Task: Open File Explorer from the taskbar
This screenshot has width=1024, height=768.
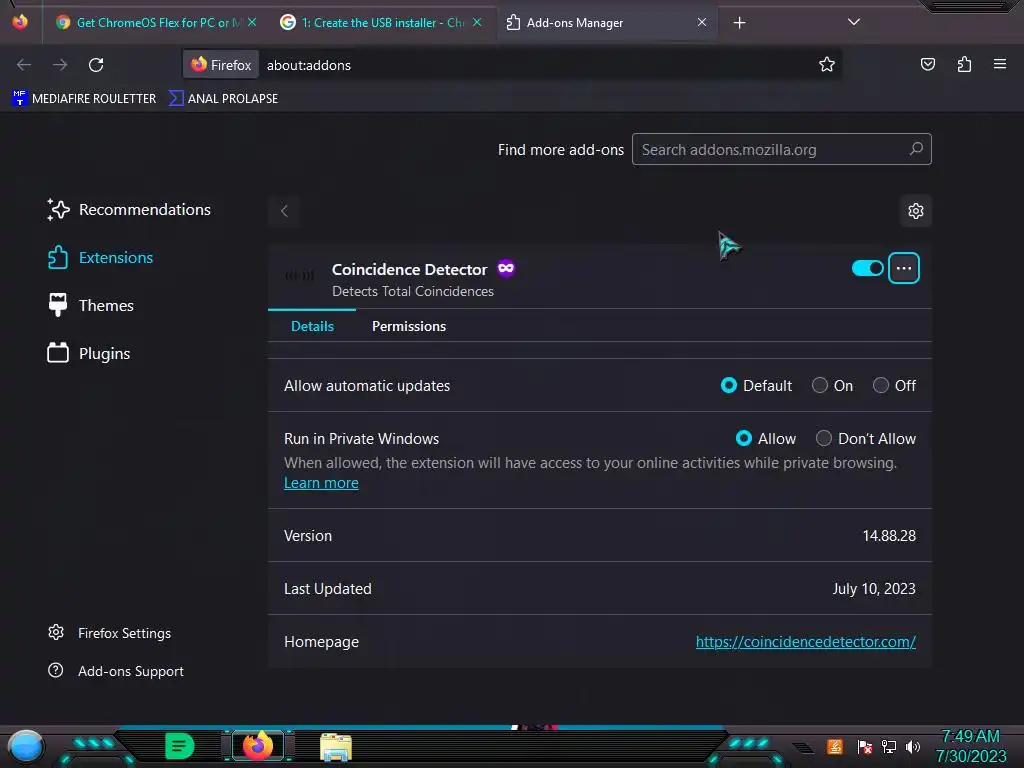Action: (x=336, y=747)
